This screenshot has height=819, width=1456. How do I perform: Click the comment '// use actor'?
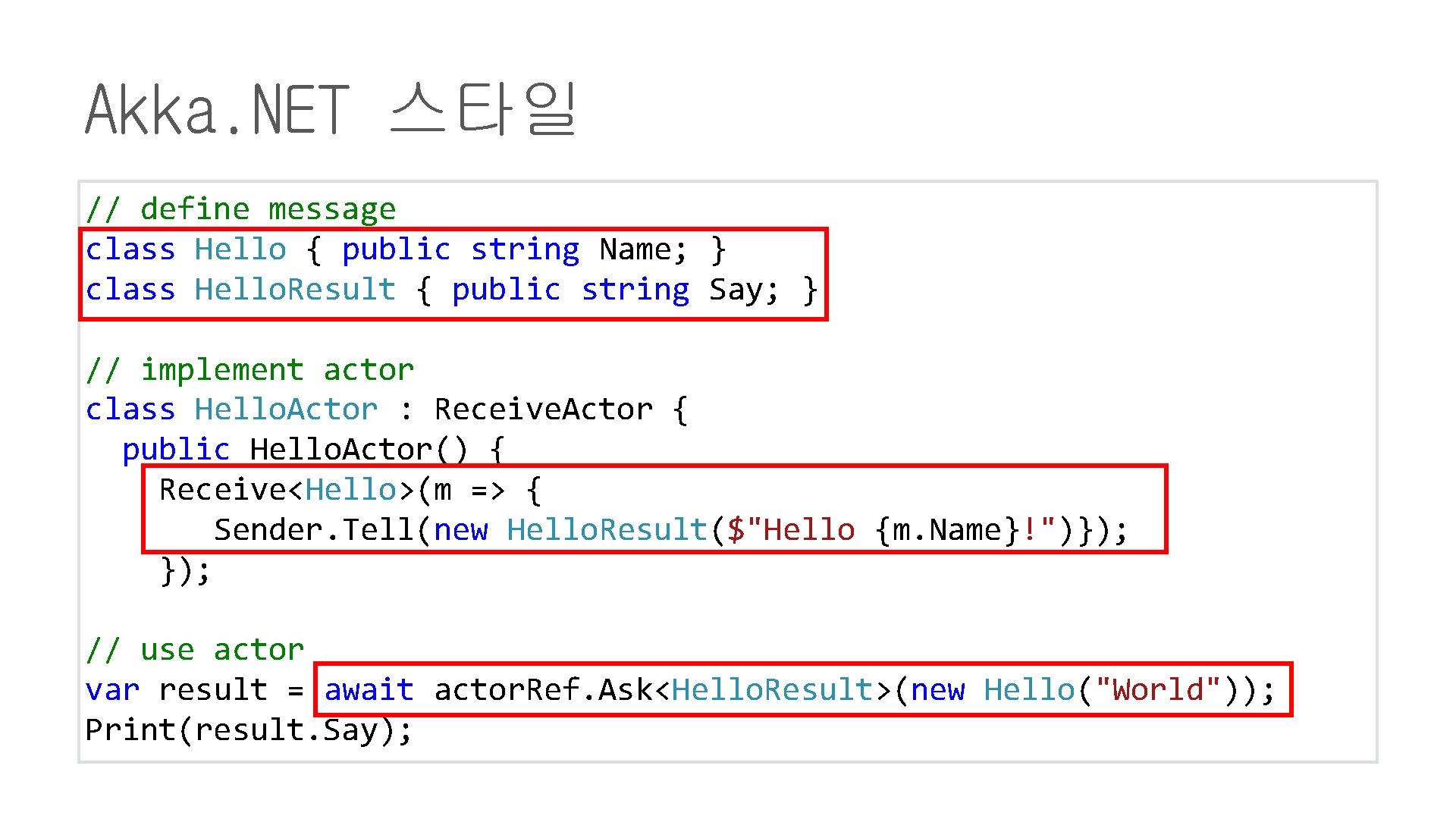click(195, 650)
